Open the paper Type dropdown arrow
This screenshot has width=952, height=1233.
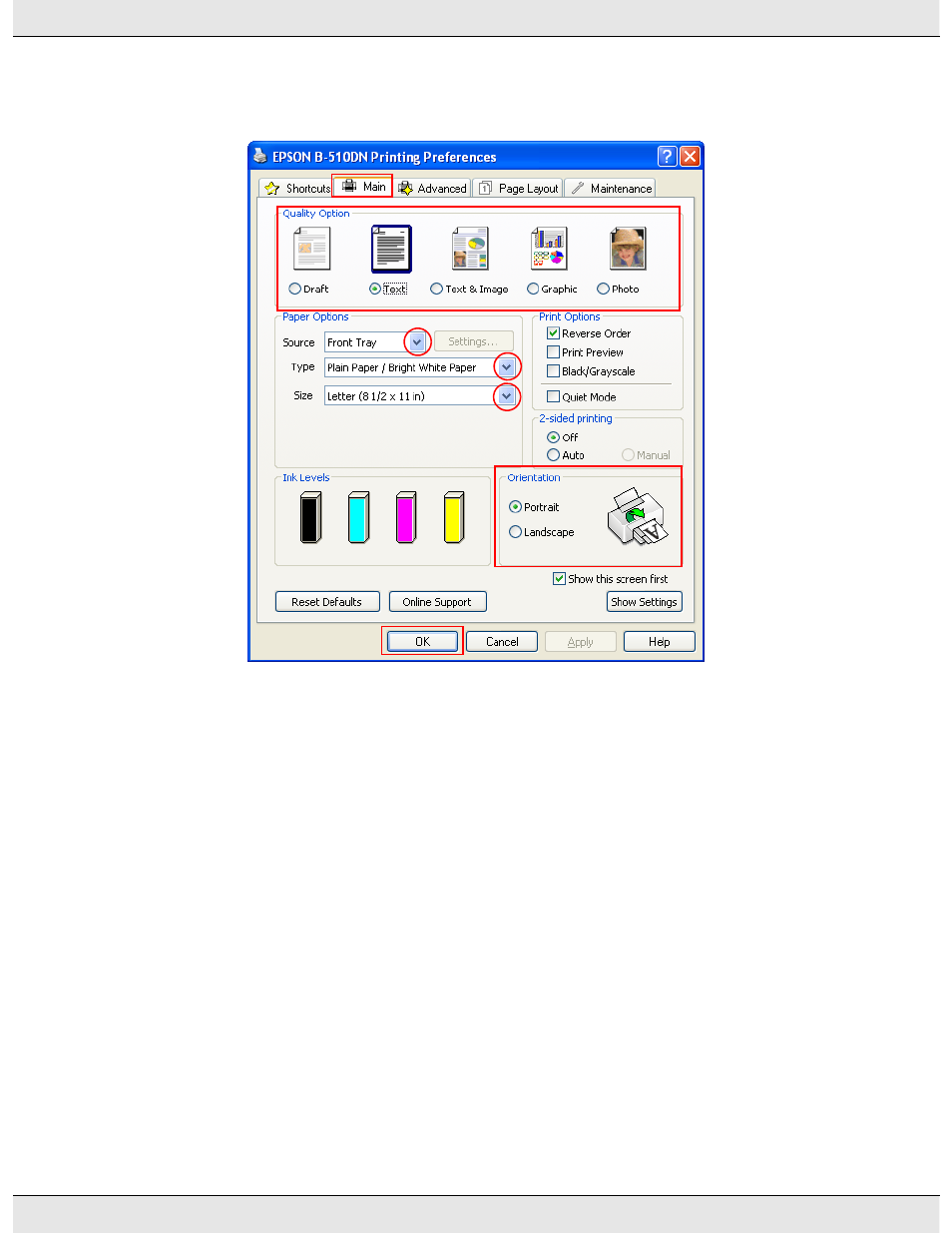point(507,367)
